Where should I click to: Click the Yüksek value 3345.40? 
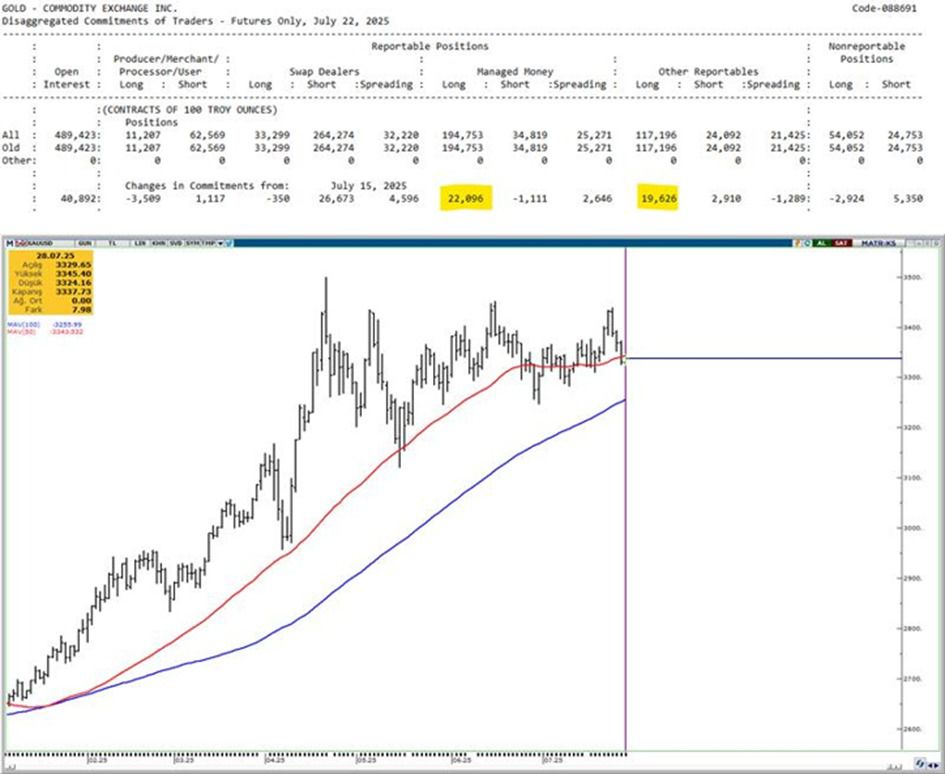click(x=73, y=274)
